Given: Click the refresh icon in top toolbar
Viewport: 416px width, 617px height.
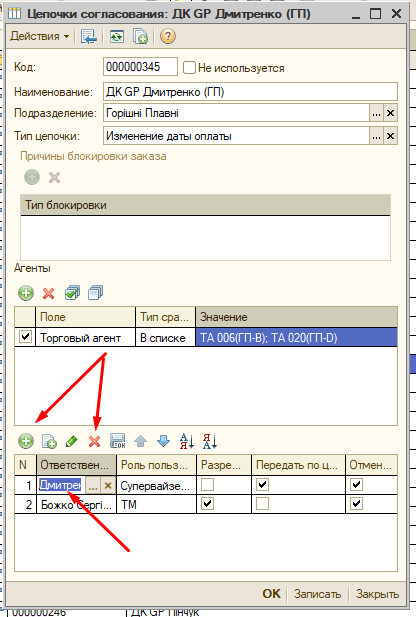Looking at the screenshot, I should point(116,37).
